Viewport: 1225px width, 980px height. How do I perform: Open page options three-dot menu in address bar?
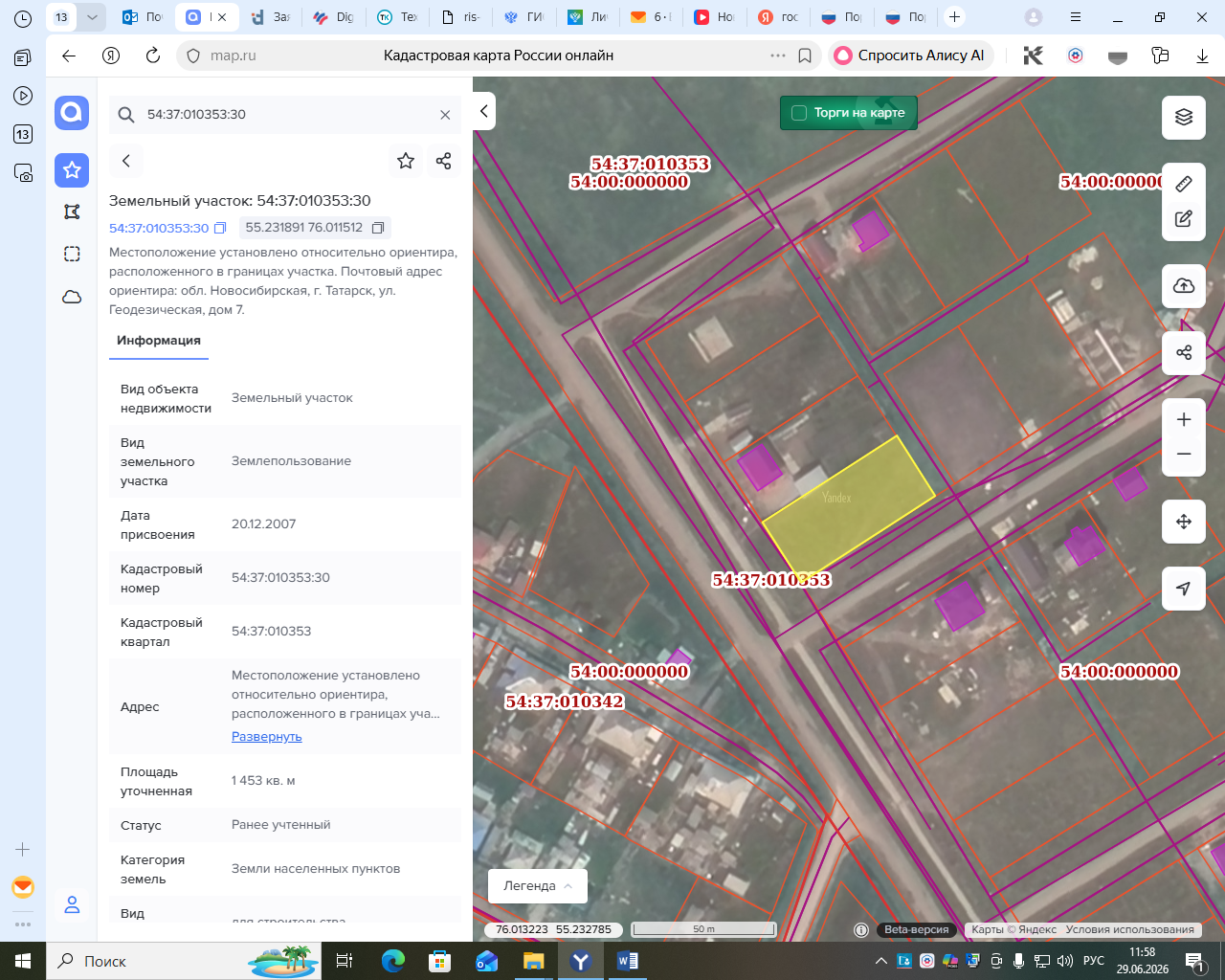point(778,56)
